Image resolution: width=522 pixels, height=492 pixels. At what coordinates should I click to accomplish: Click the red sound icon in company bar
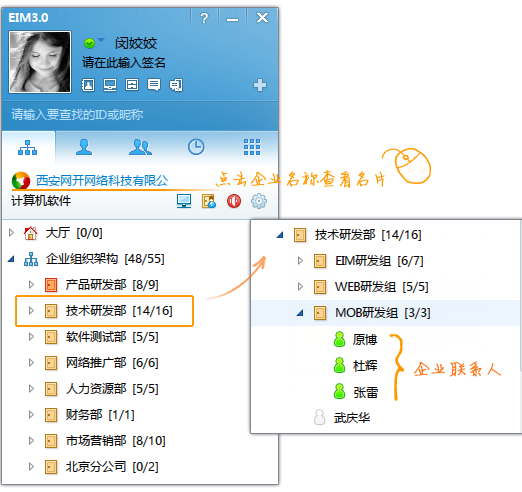tap(234, 201)
